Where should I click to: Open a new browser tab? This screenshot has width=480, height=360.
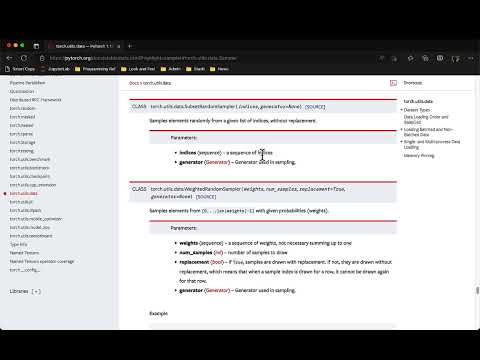[x=130, y=46]
